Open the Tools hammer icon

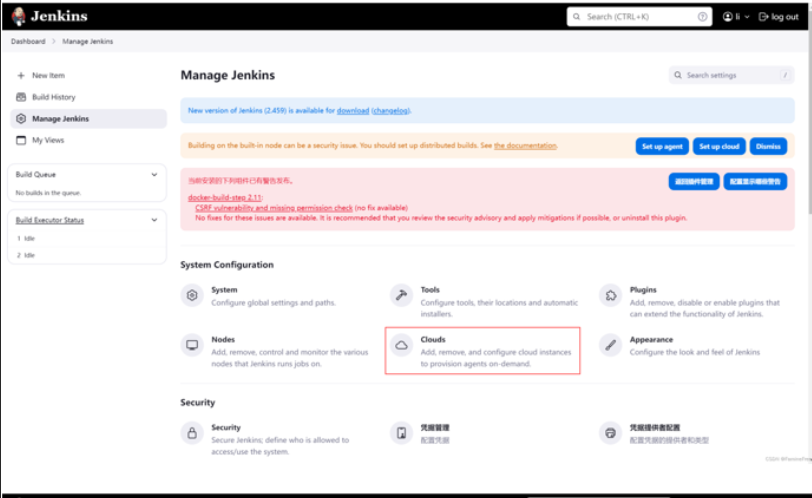pyautogui.click(x=401, y=295)
